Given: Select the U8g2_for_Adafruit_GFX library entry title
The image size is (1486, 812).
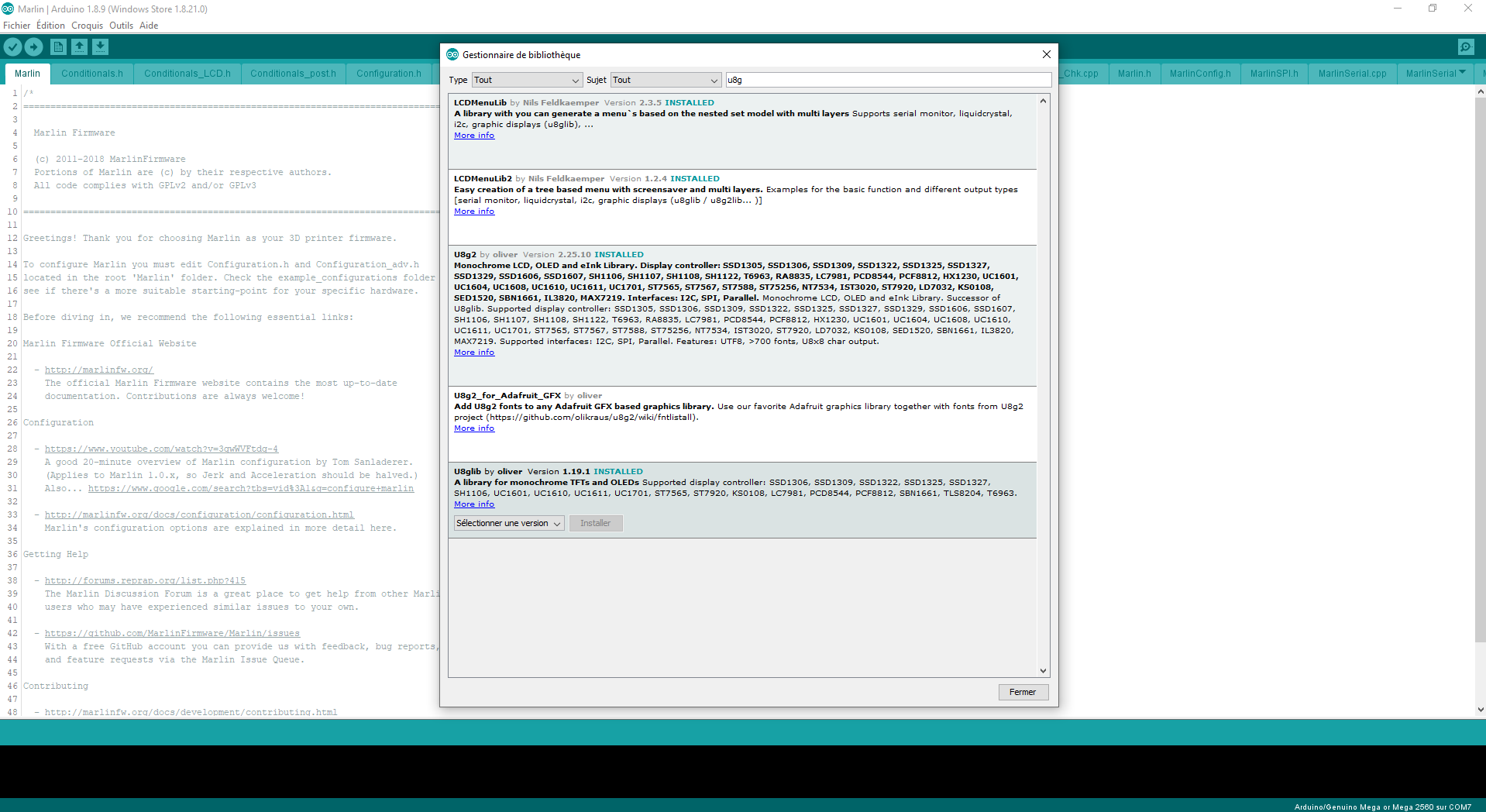Looking at the screenshot, I should coord(507,396).
